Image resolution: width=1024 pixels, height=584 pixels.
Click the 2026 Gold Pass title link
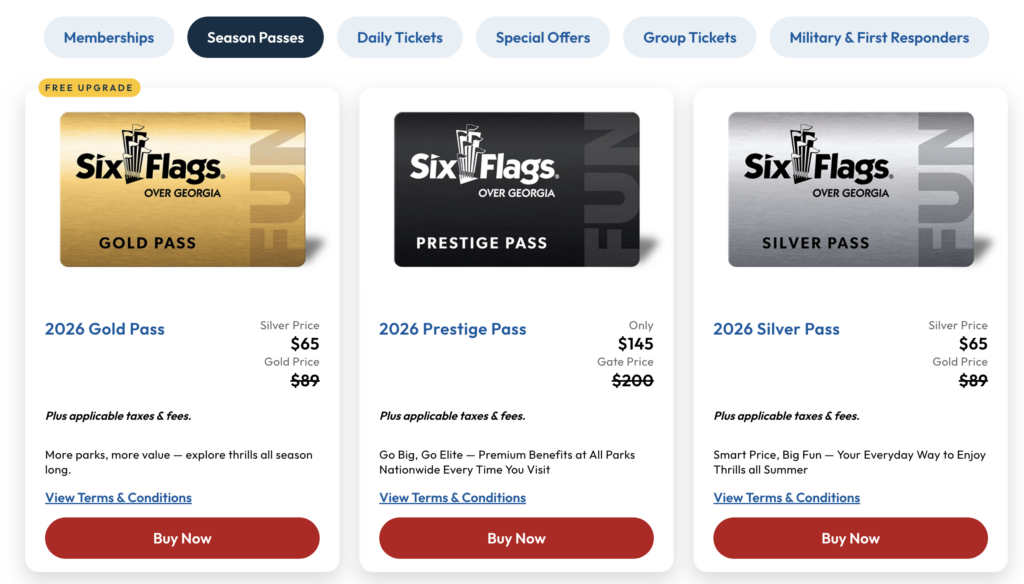[x=104, y=329]
